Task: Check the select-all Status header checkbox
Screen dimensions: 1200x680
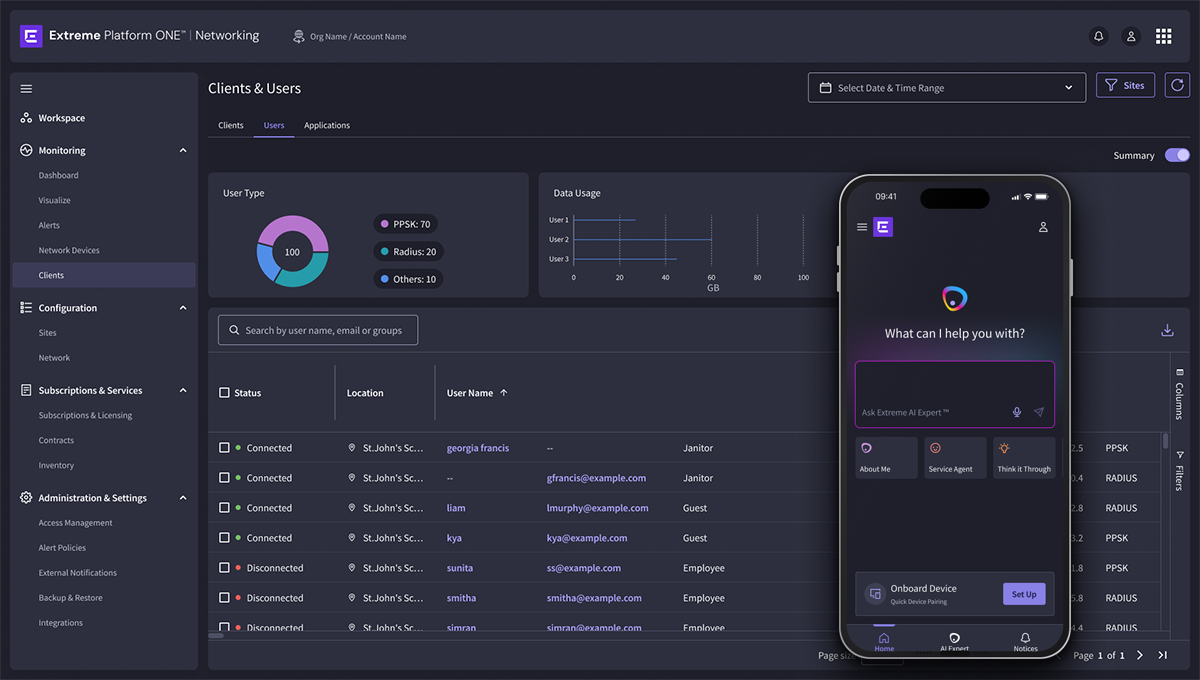Action: click(224, 393)
